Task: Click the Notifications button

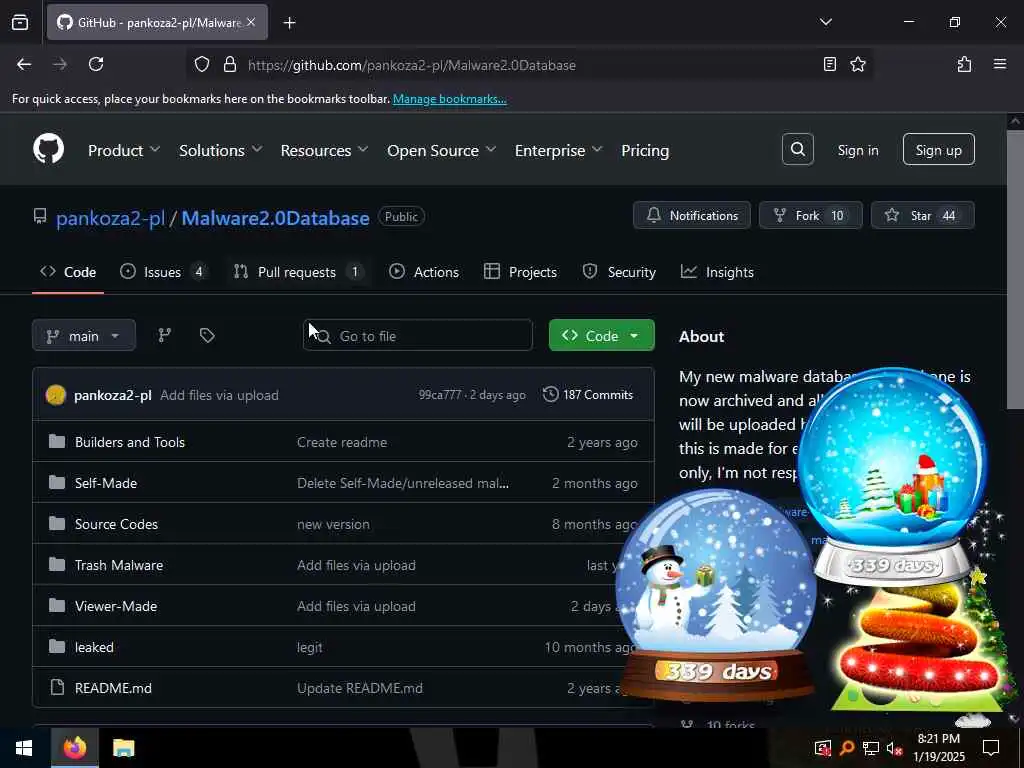Action: (x=692, y=215)
